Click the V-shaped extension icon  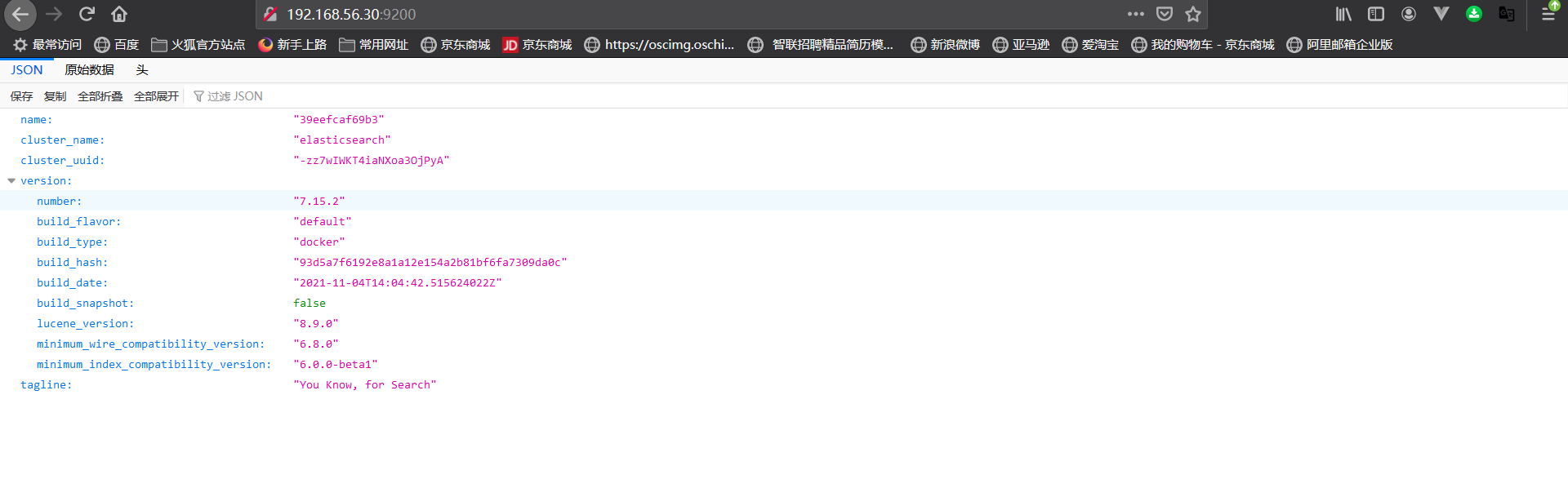[1441, 14]
